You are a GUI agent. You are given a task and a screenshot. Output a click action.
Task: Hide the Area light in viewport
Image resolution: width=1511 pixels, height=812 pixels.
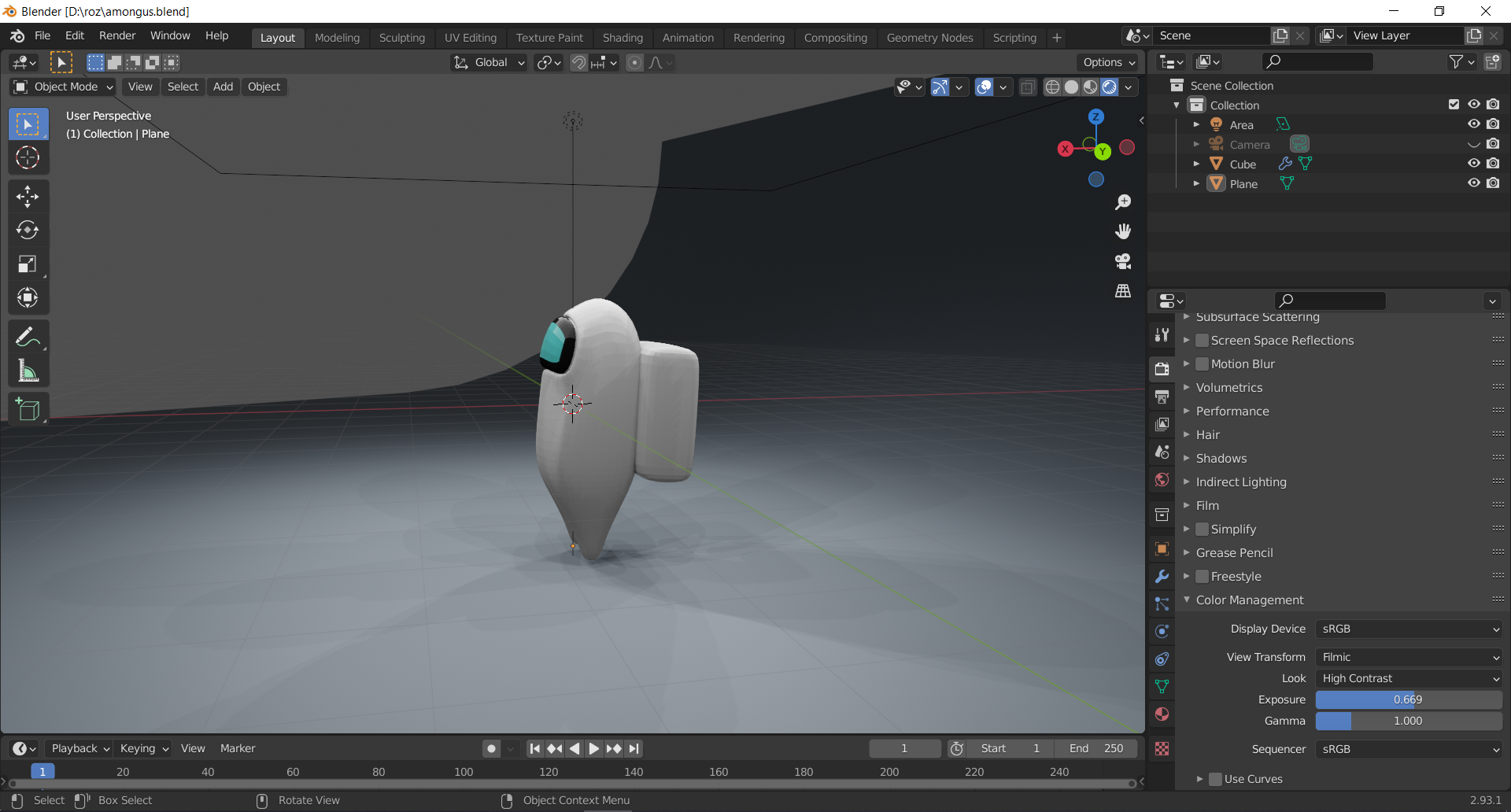tap(1474, 124)
